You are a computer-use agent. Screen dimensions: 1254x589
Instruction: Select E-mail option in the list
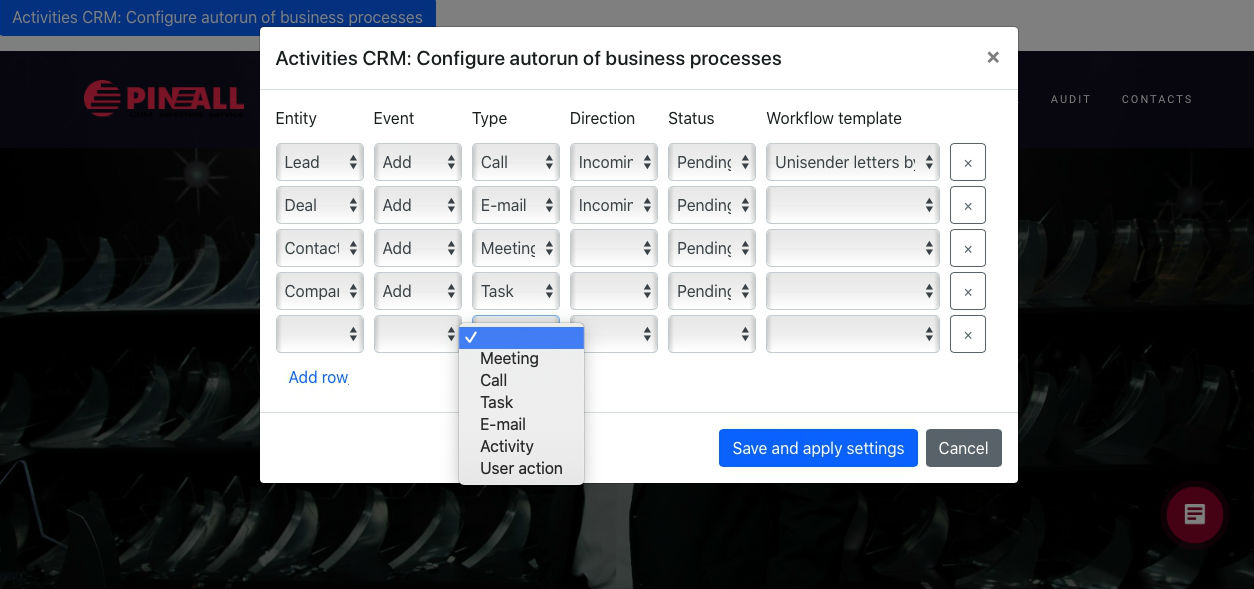tap(503, 424)
